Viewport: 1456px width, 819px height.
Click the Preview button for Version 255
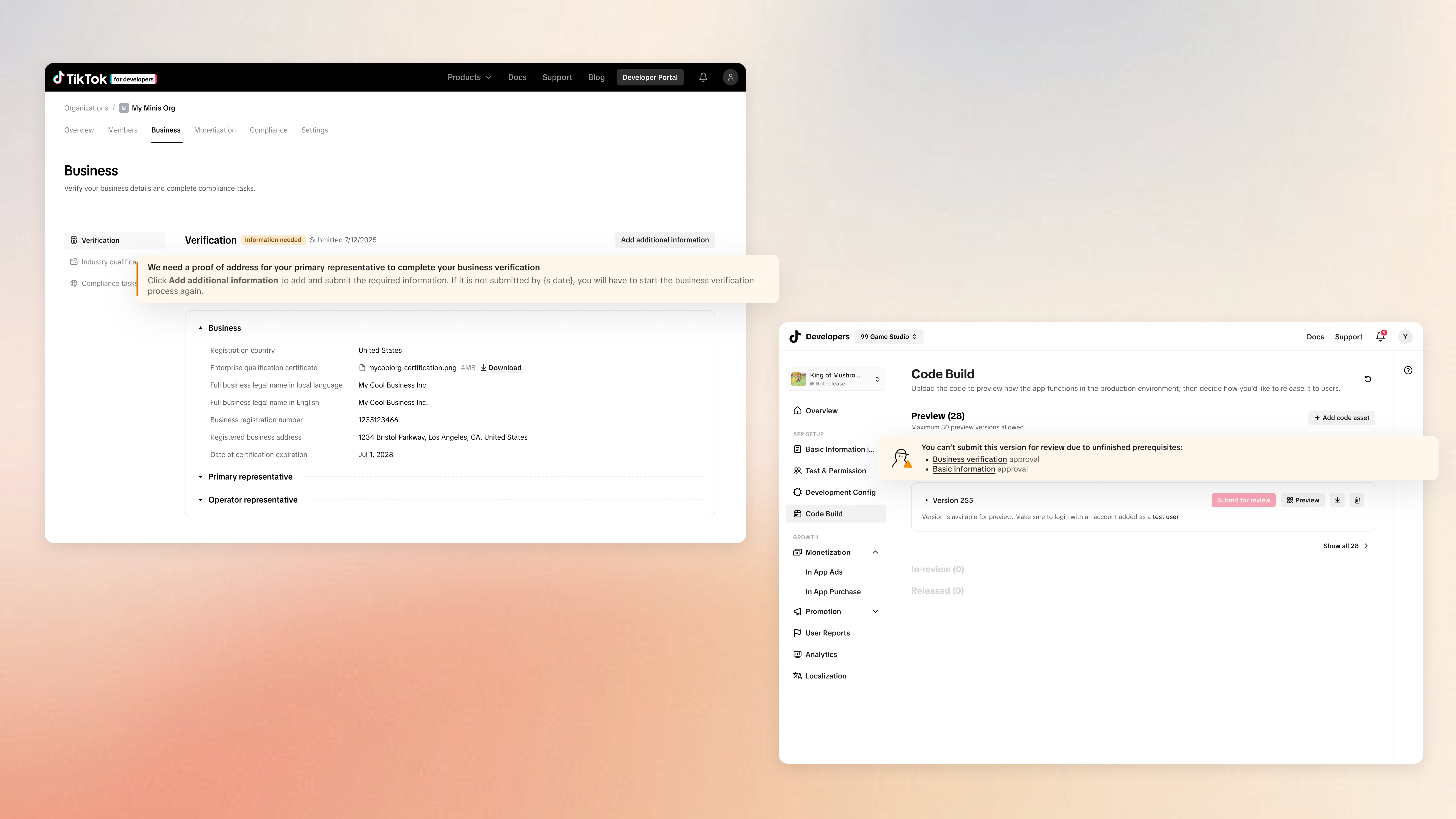click(x=1303, y=500)
